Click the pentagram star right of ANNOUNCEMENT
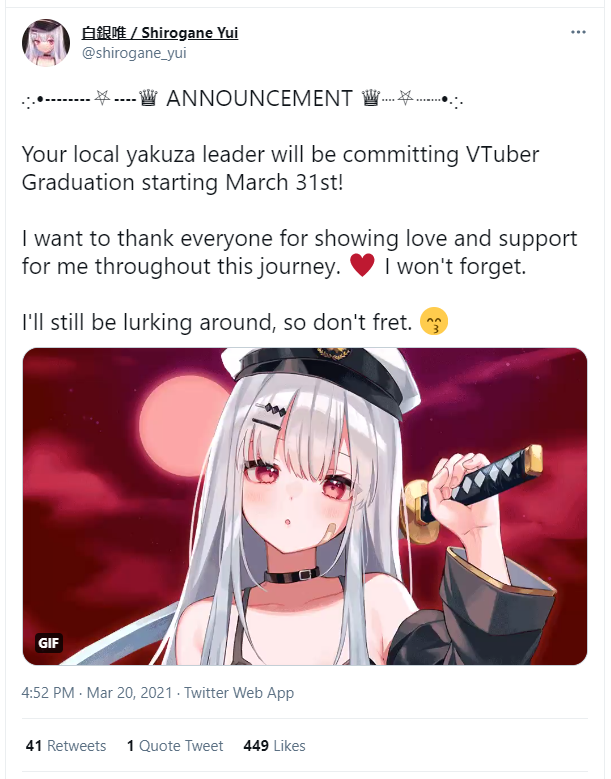Screen dimensions: 611x779 406,97
